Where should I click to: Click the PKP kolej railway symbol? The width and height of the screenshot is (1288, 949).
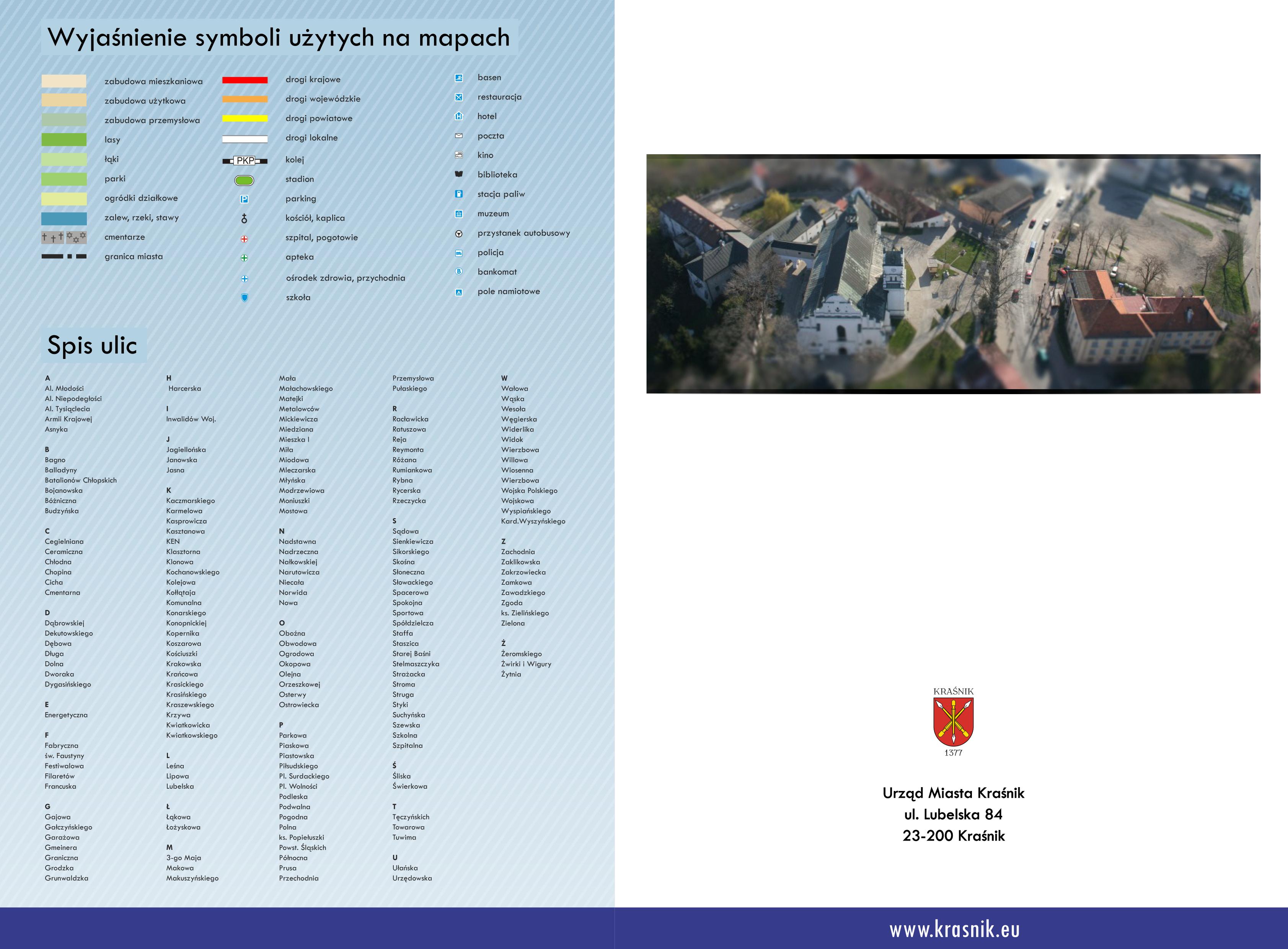pyautogui.click(x=245, y=161)
